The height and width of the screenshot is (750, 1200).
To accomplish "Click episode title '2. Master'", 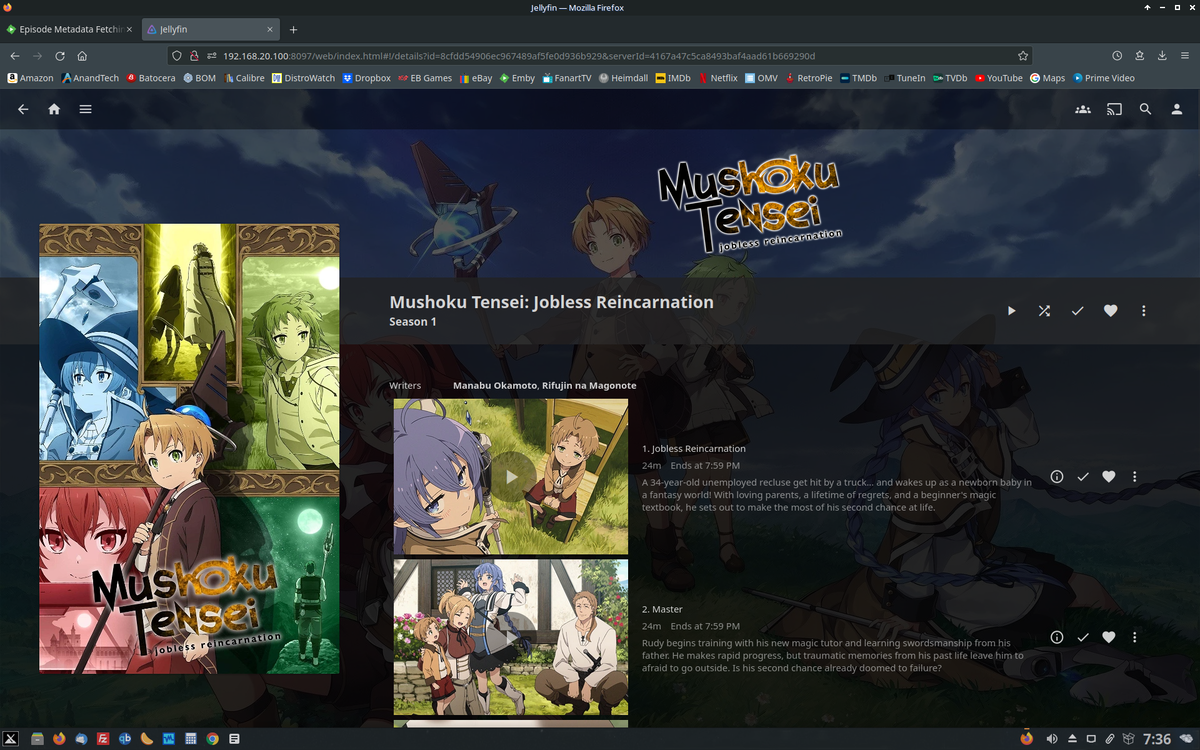I will tap(662, 609).
